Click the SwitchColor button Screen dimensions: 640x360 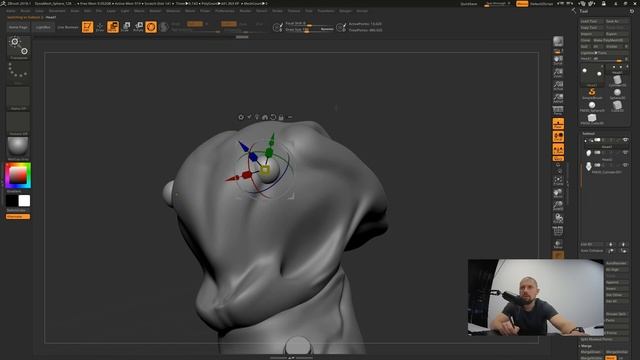[16, 210]
